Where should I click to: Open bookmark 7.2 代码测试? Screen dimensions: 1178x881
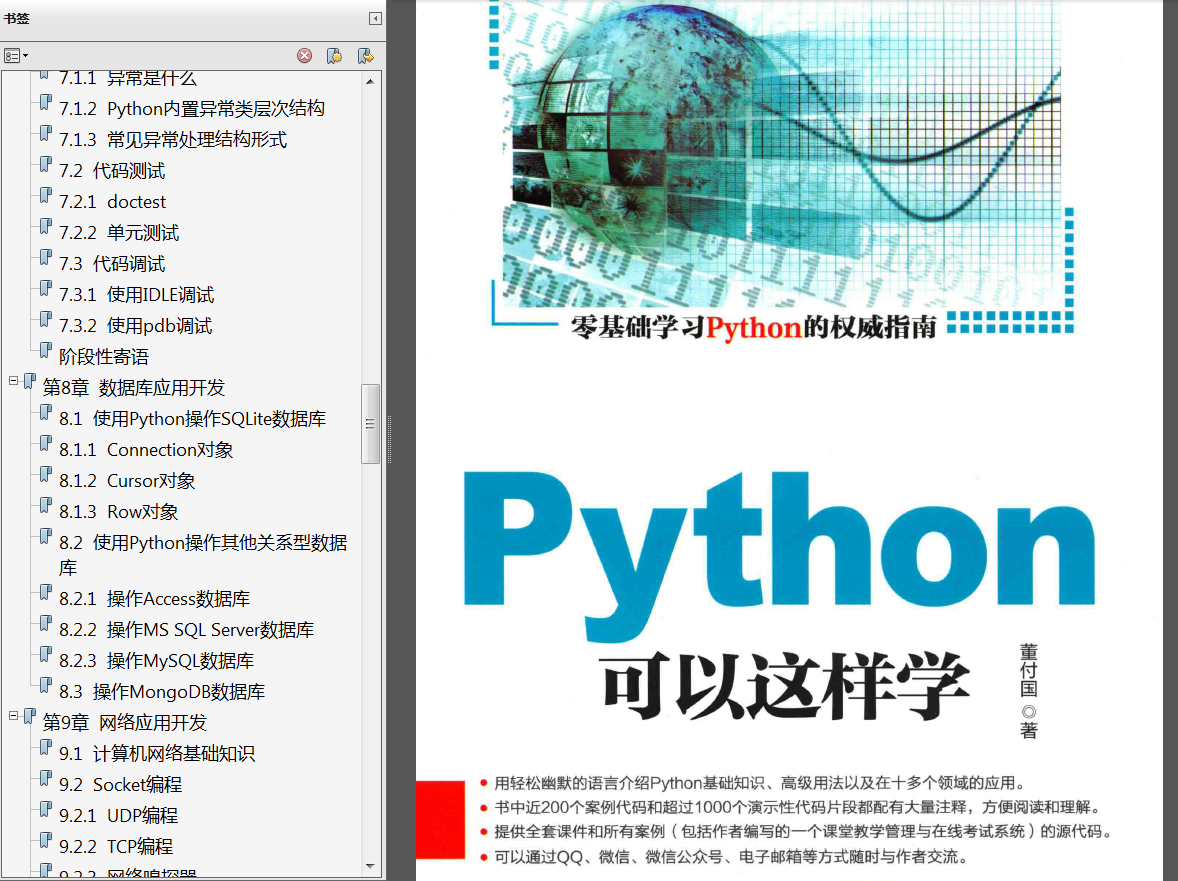click(x=112, y=171)
